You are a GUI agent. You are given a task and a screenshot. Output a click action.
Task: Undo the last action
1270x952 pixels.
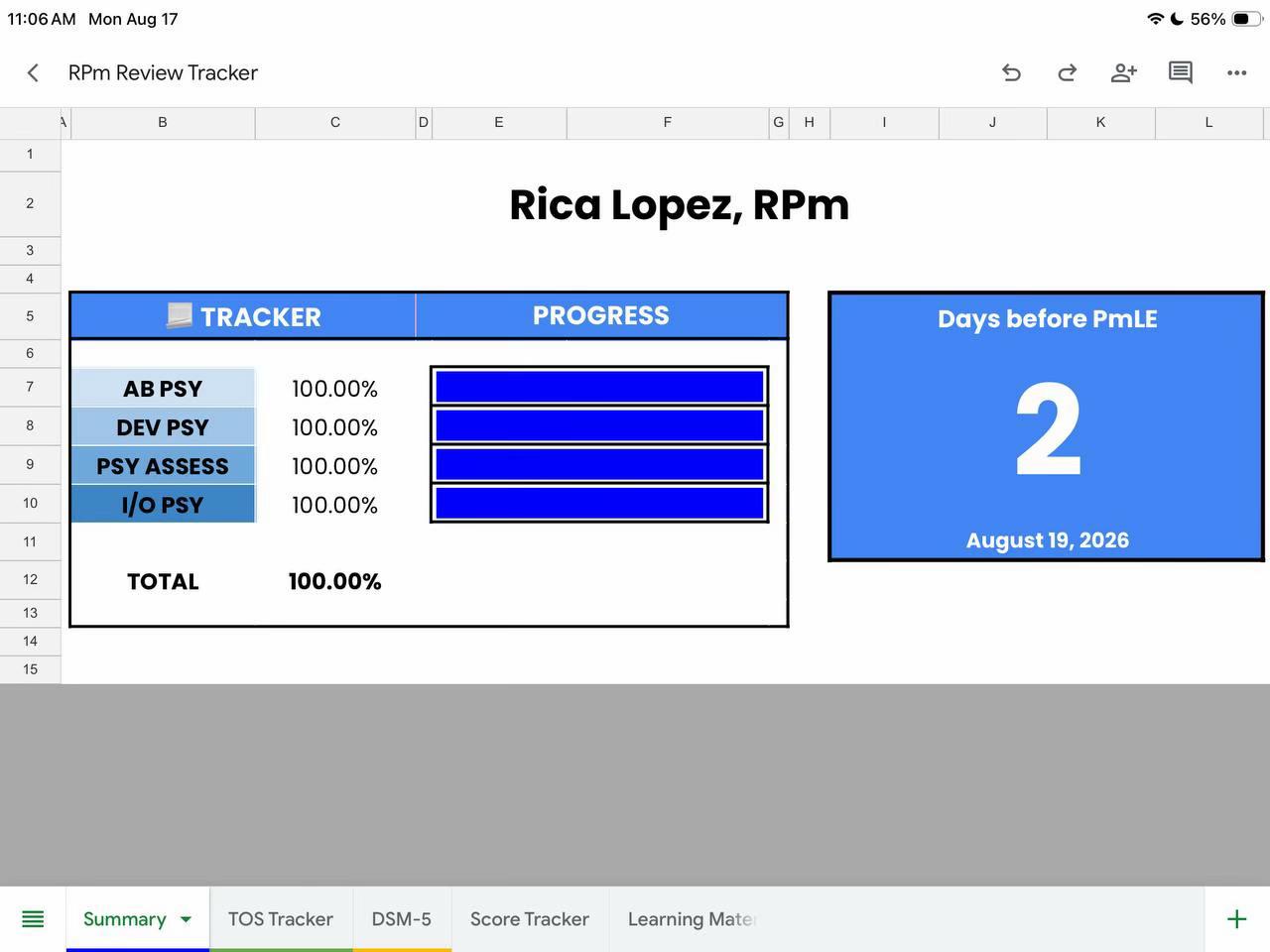[1011, 72]
